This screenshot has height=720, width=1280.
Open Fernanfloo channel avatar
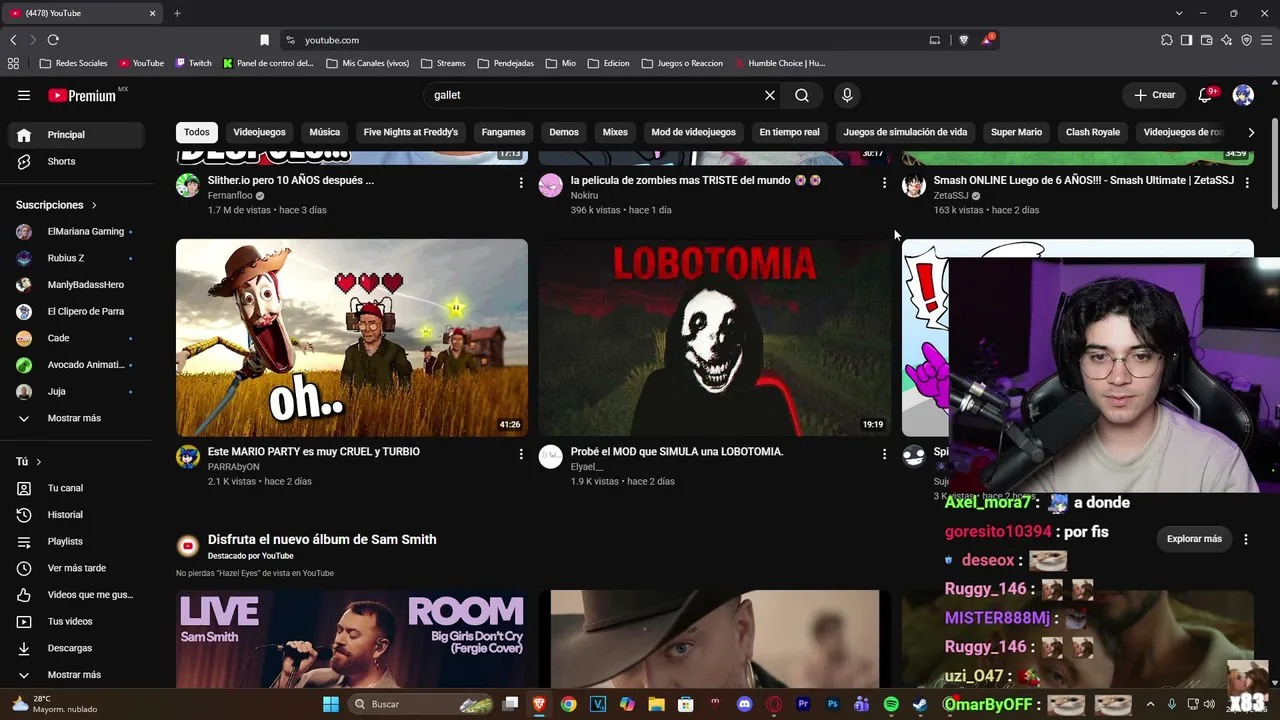coord(188,185)
